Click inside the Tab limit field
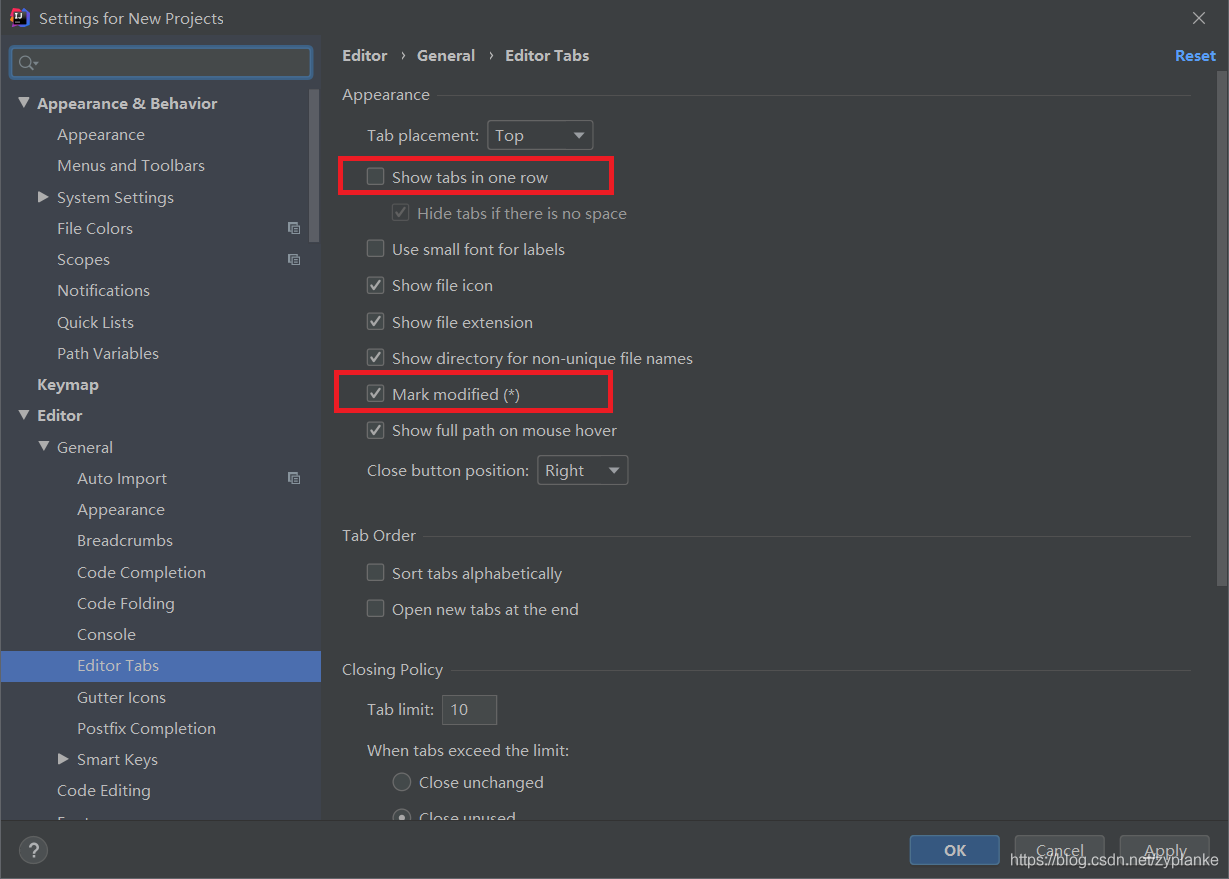The height and width of the screenshot is (879, 1229). click(468, 709)
